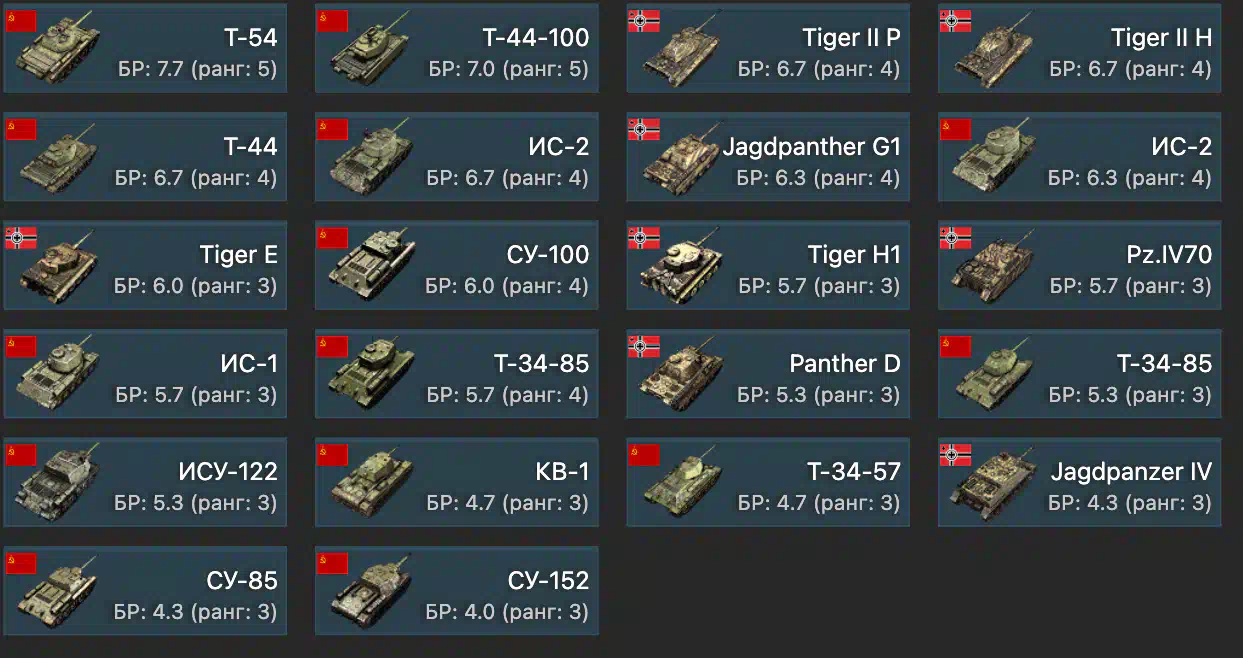Image resolution: width=1243 pixels, height=658 pixels.
Task: Select the ИС-2 card with БР 6.3
Action: (1079, 157)
